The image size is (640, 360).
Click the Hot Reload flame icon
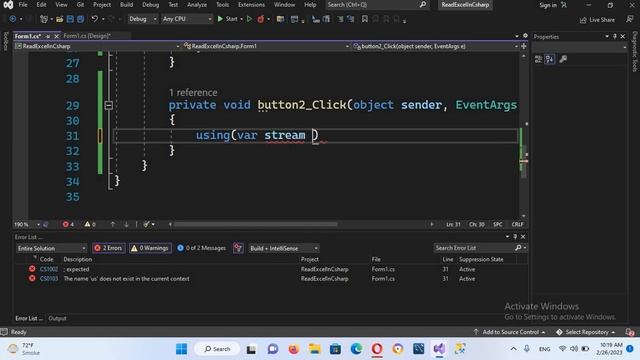[x=260, y=19]
